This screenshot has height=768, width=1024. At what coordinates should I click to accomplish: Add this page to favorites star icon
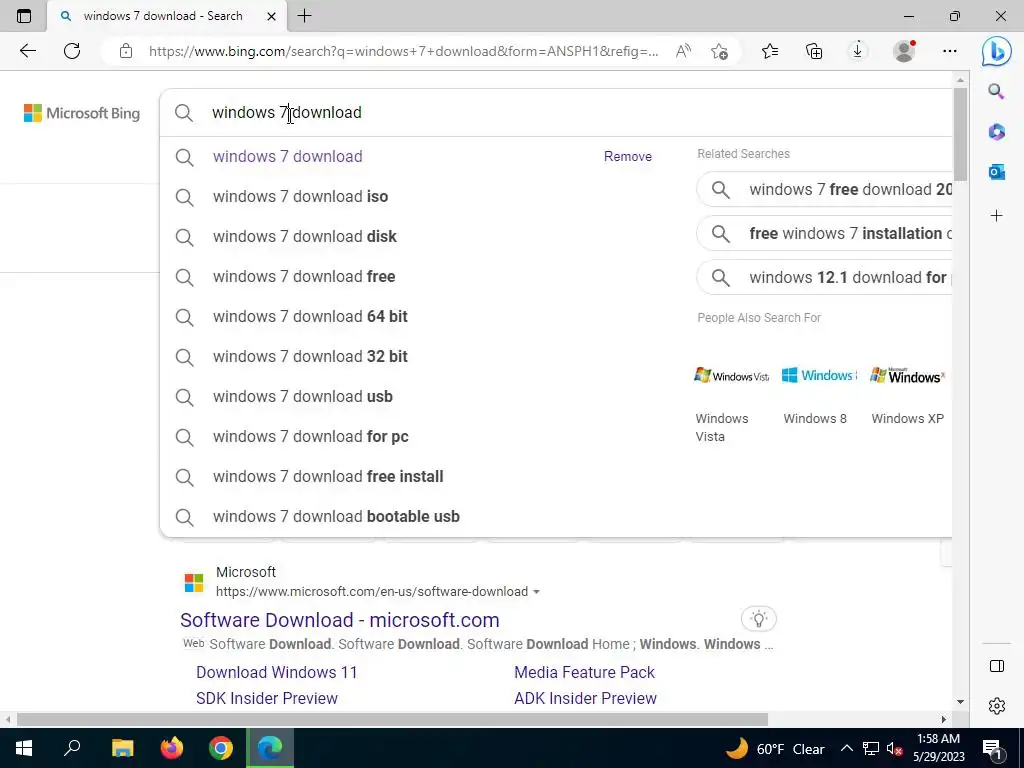point(720,51)
